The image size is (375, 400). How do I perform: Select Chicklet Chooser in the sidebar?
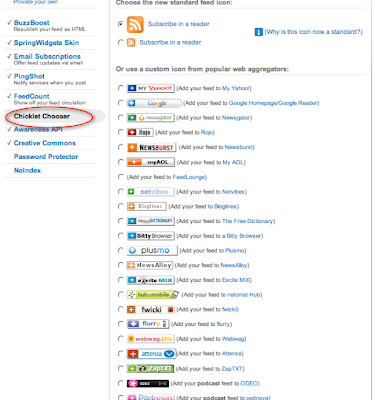[42, 116]
